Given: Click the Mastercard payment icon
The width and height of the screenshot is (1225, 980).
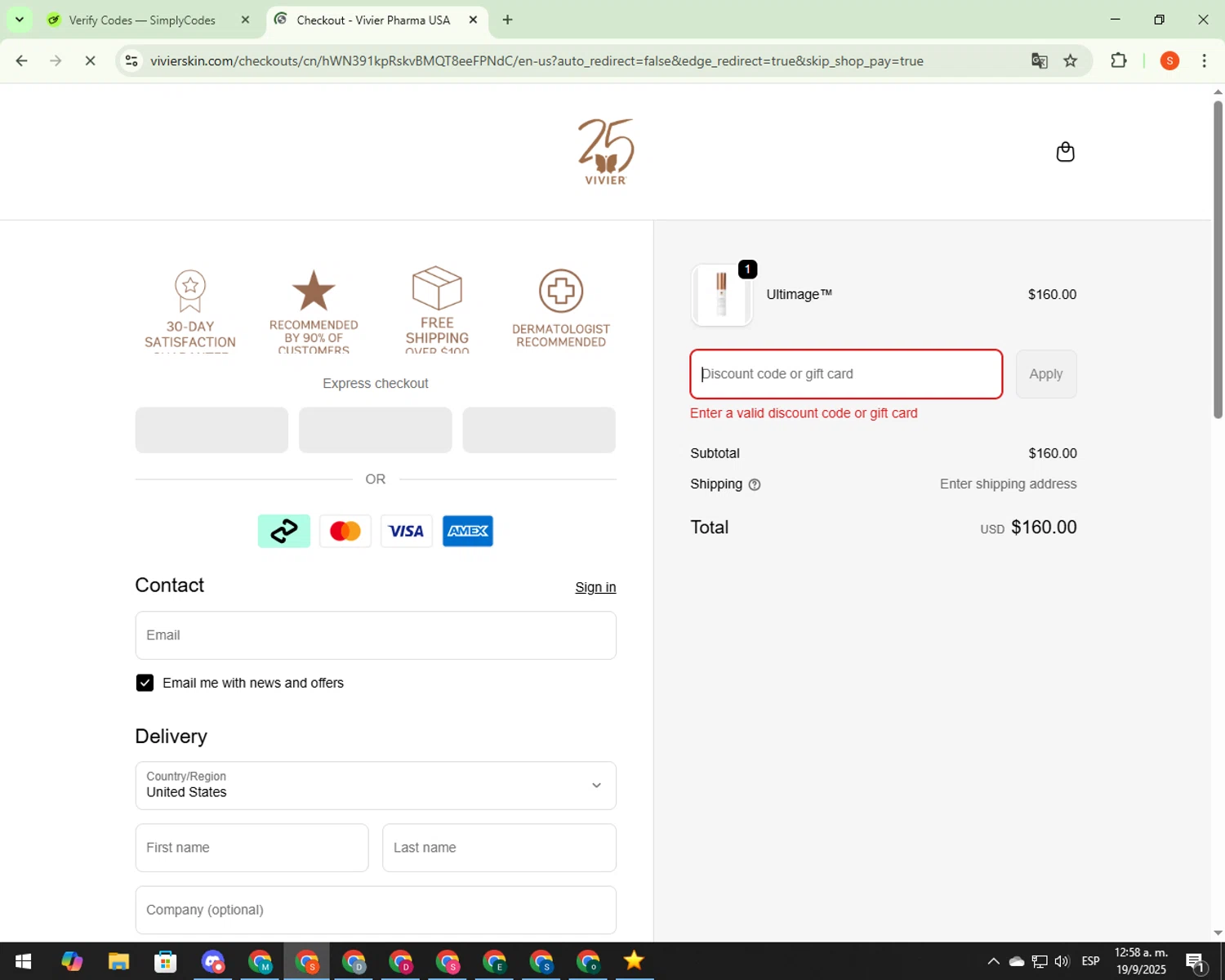Looking at the screenshot, I should (x=345, y=531).
